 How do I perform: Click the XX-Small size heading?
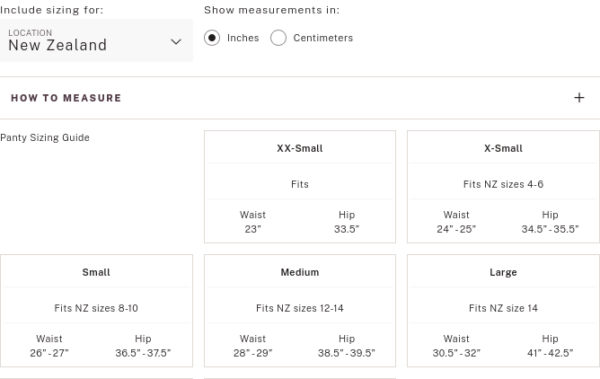pos(300,148)
